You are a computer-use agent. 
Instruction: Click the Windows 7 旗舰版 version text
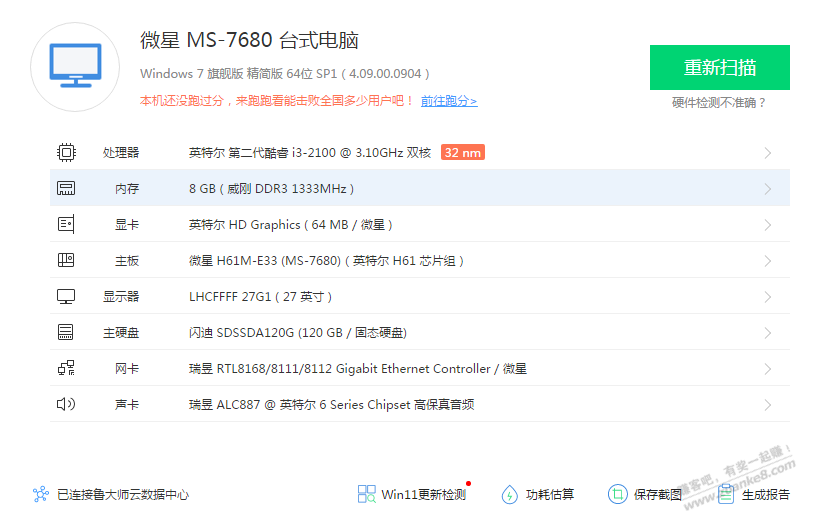coord(284,74)
